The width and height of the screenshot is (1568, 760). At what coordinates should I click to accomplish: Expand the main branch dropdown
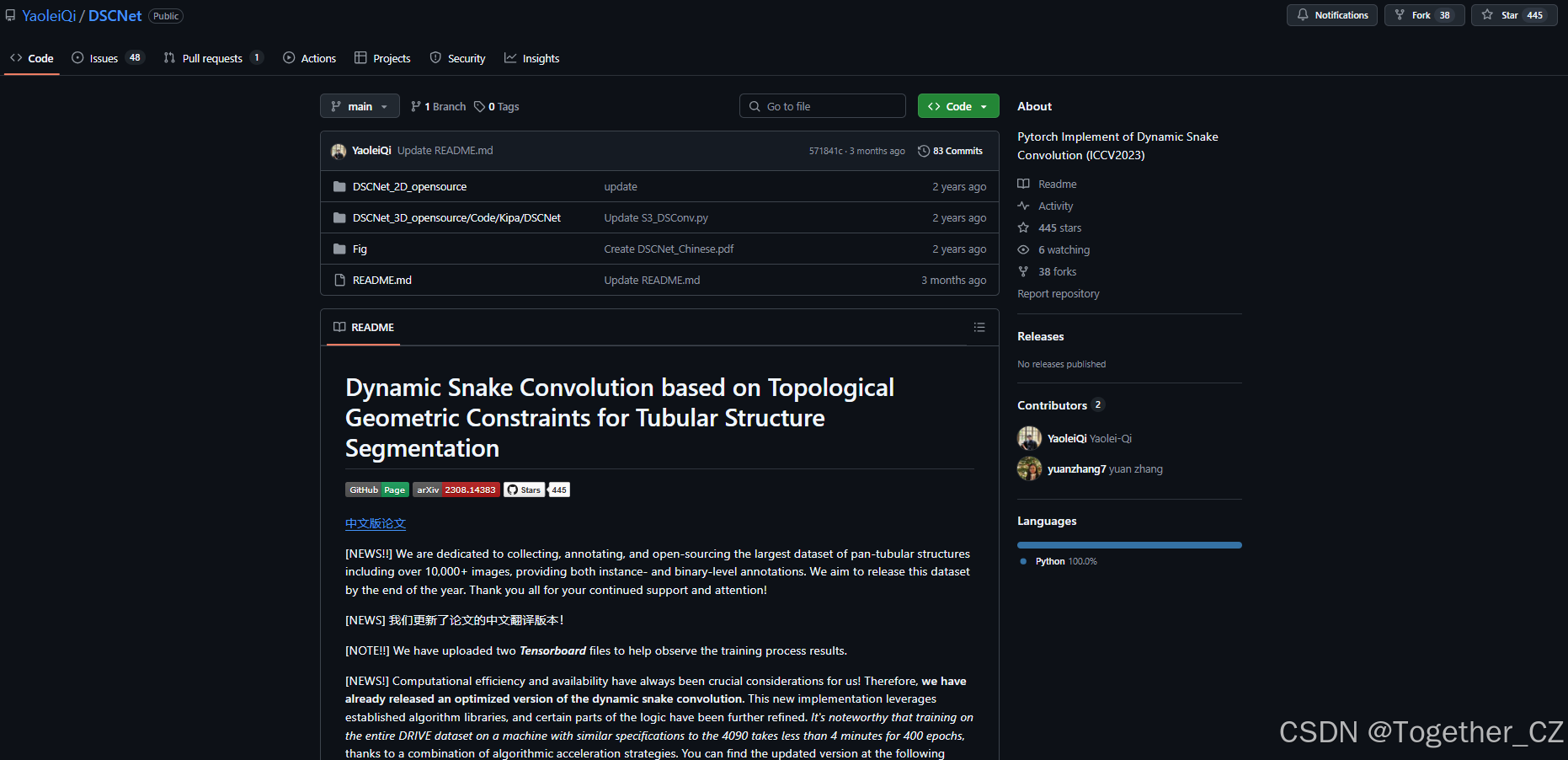click(360, 105)
